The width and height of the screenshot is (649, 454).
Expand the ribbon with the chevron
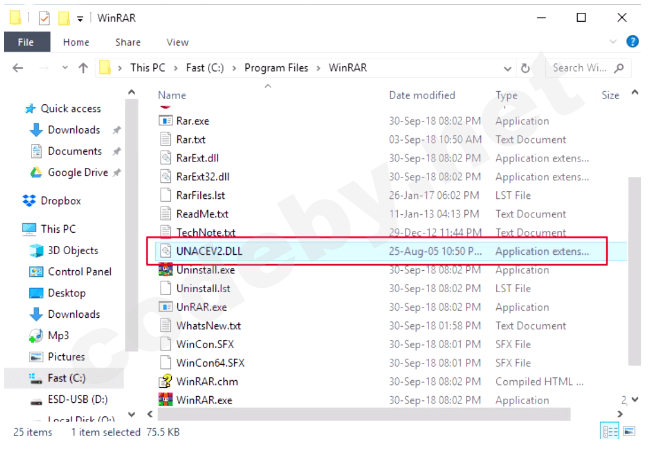tap(613, 41)
